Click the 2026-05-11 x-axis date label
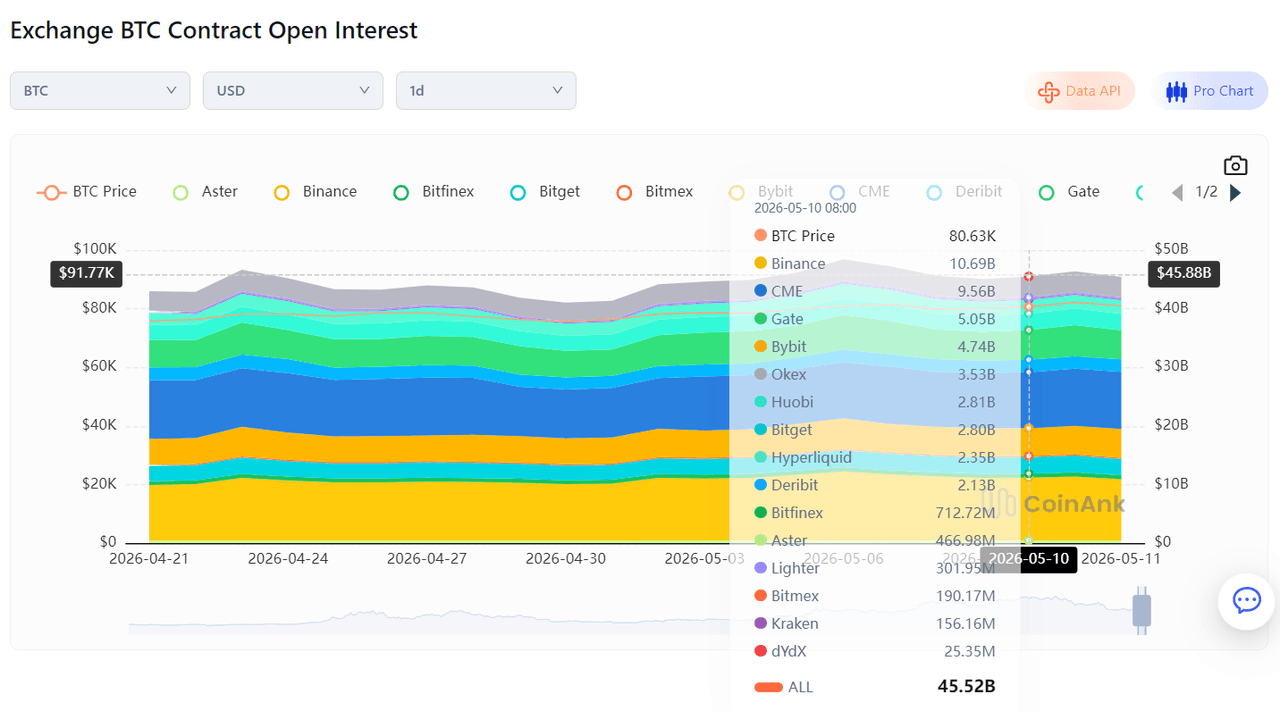This screenshot has height=711, width=1280. (x=1121, y=559)
